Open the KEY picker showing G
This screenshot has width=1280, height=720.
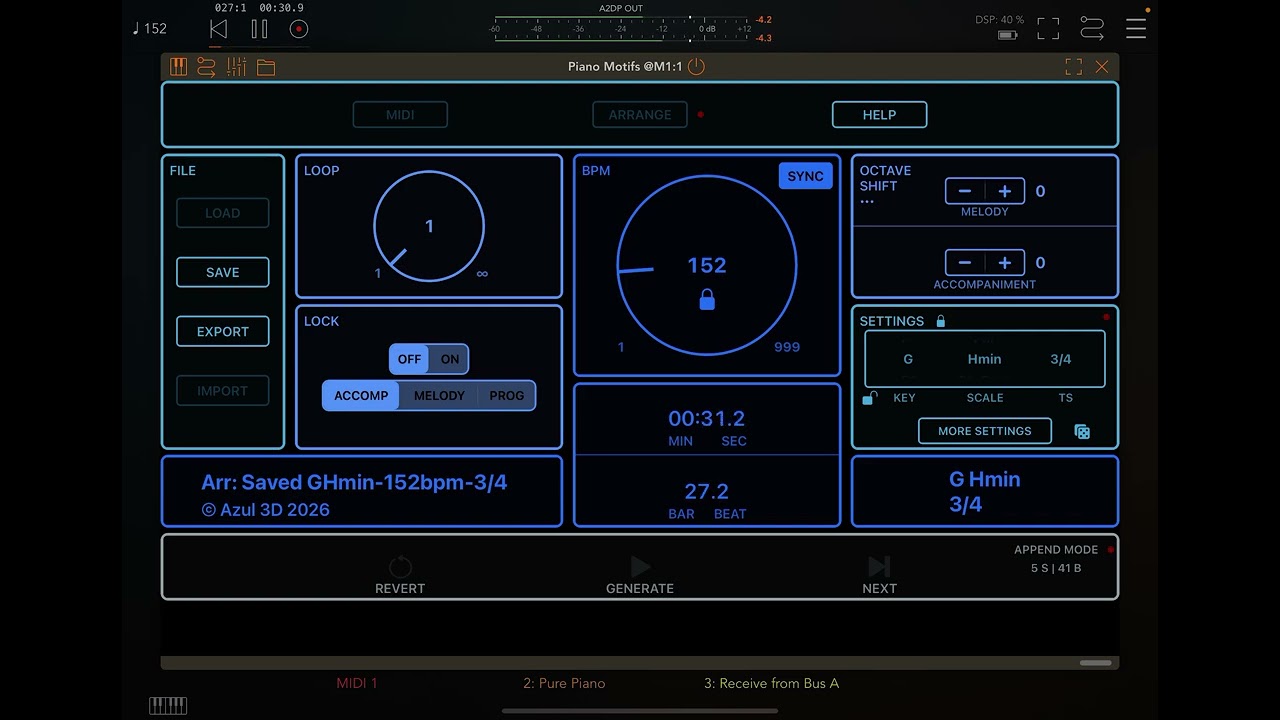pos(908,359)
